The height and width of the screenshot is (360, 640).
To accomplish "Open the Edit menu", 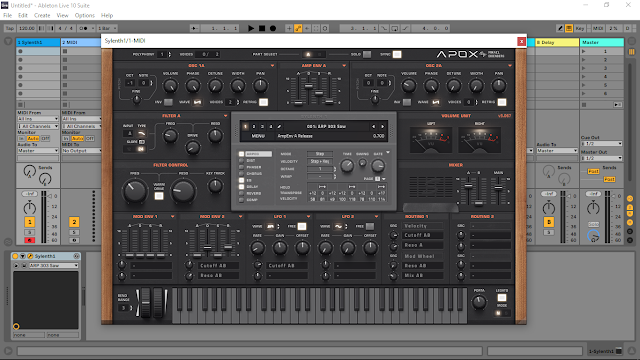I will 23,16.
